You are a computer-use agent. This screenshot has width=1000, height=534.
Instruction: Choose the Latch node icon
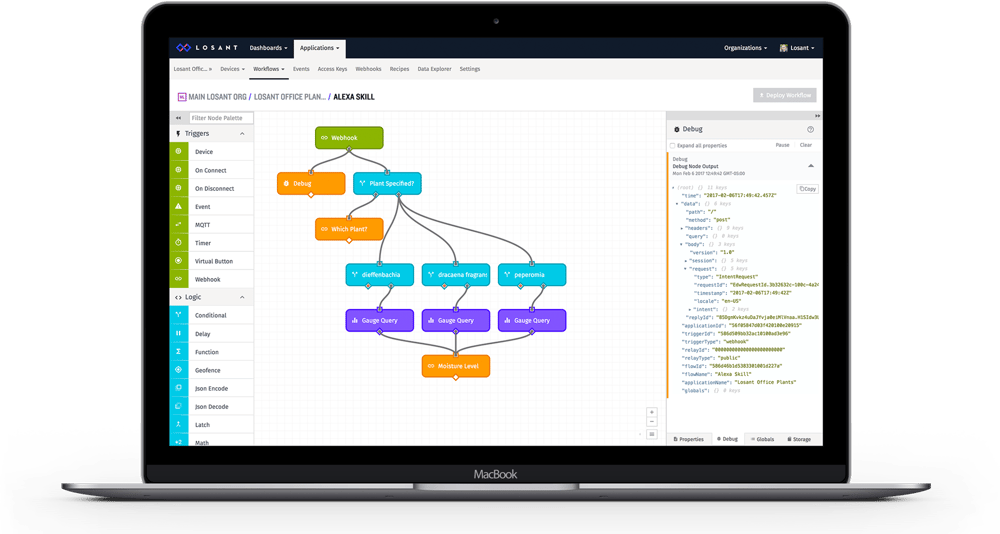(x=179, y=424)
